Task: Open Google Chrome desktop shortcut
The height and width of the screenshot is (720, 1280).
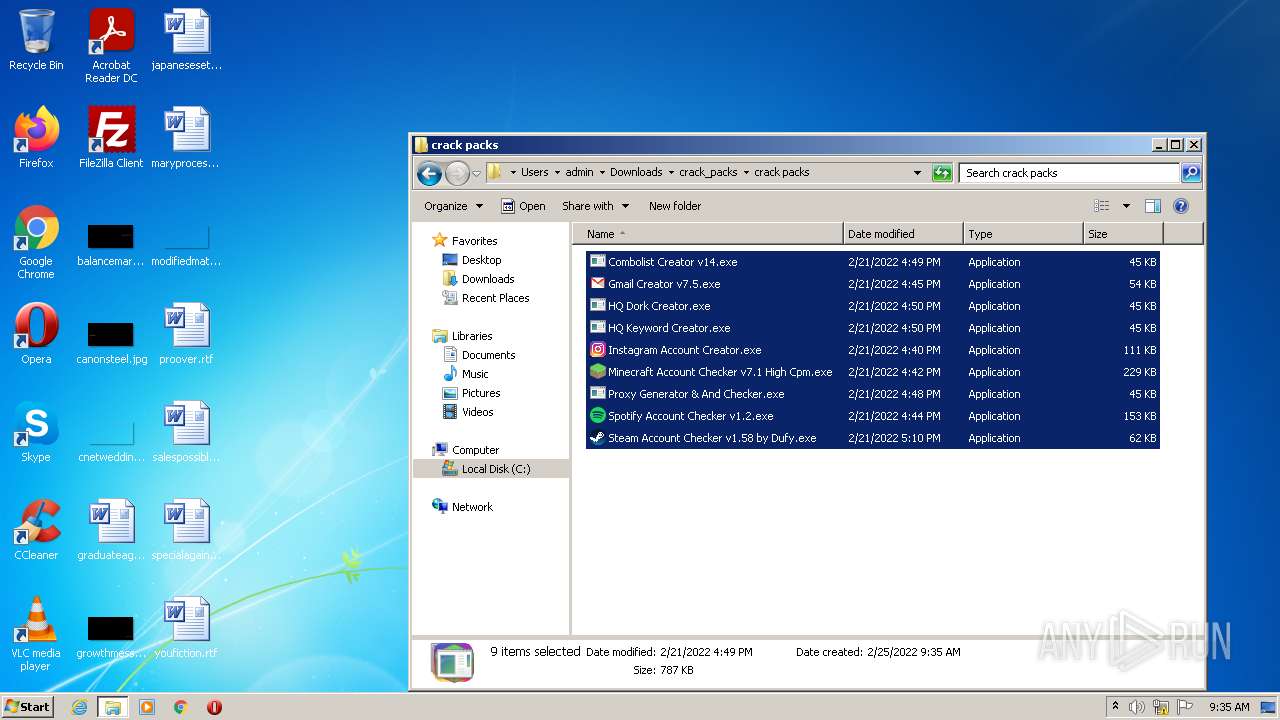Action: tap(36, 242)
